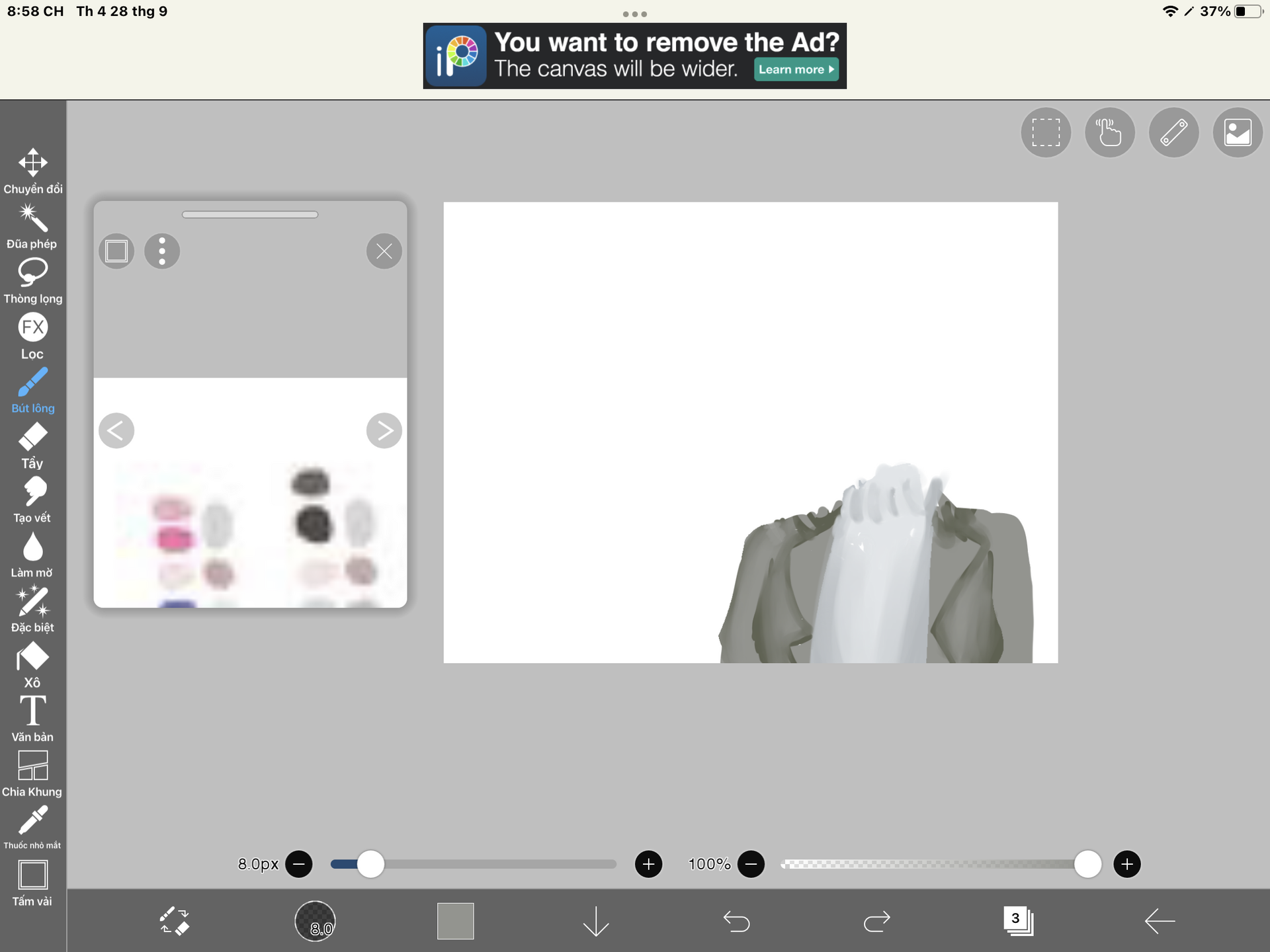The width and height of the screenshot is (1270, 952).
Task: Select the Tẩy eraser tool
Action: point(32,446)
